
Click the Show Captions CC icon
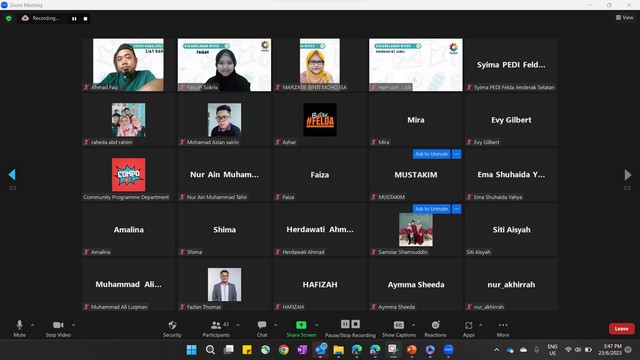coord(399,325)
